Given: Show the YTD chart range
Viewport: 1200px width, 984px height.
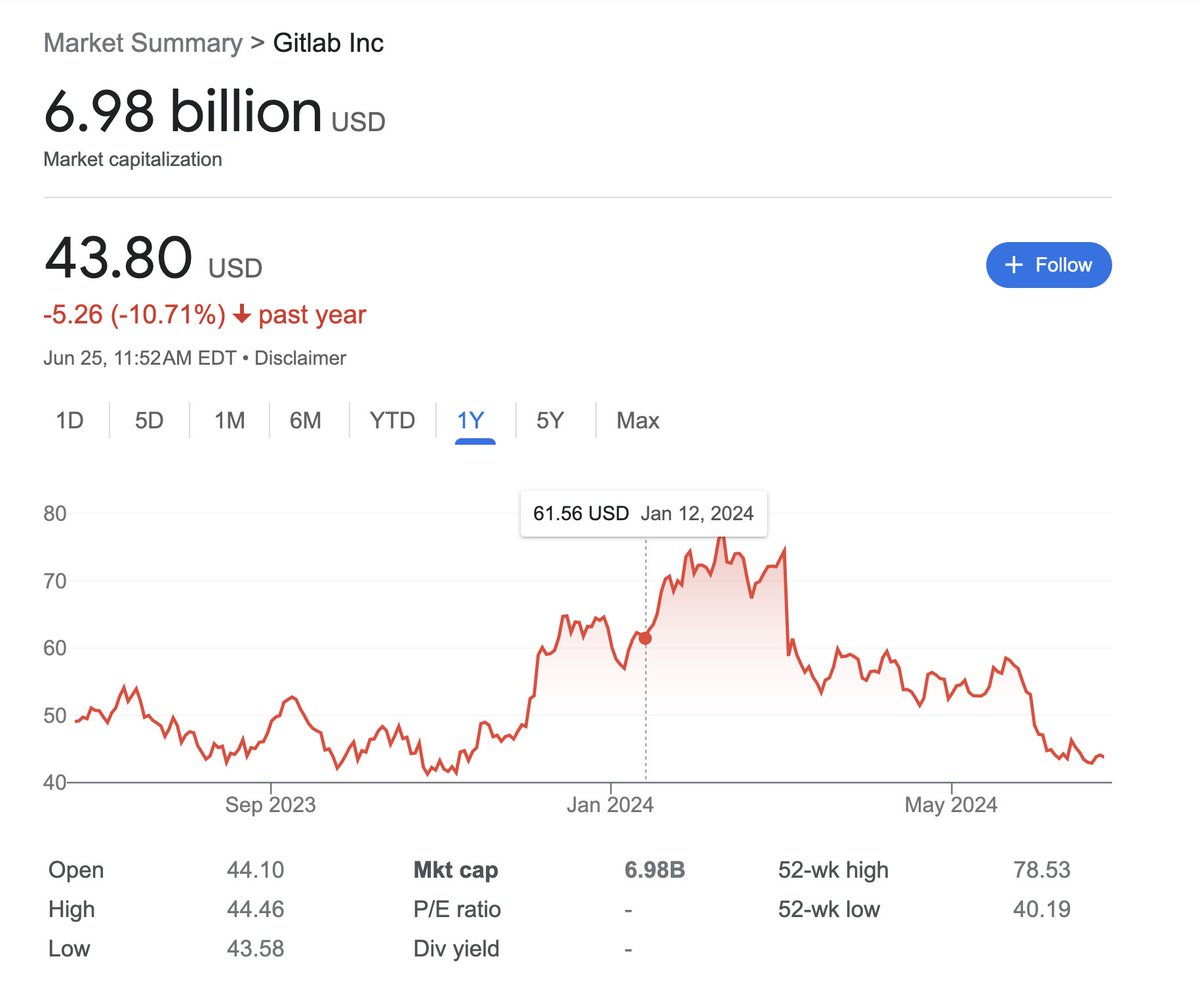Looking at the screenshot, I should tap(392, 421).
